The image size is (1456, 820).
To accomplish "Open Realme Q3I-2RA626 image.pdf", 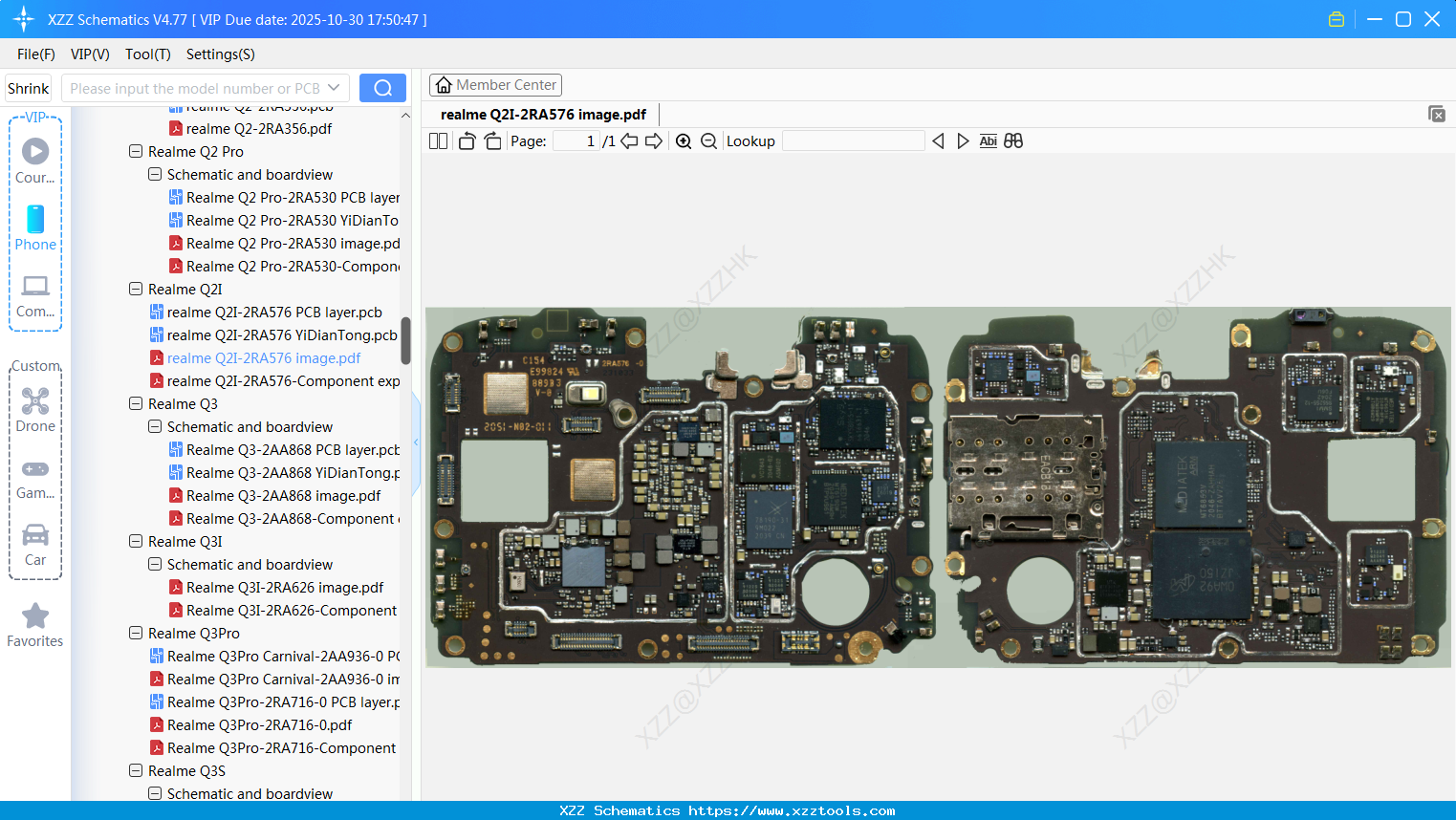I will (276, 588).
